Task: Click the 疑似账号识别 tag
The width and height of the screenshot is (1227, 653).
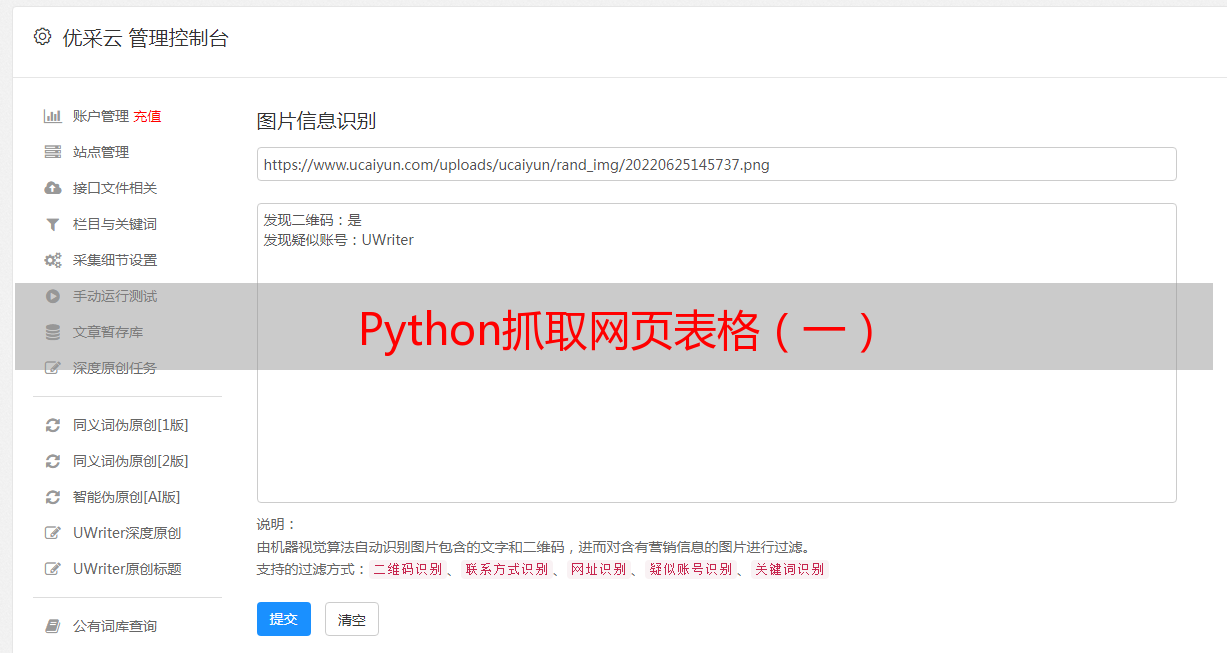Action: coord(690,569)
